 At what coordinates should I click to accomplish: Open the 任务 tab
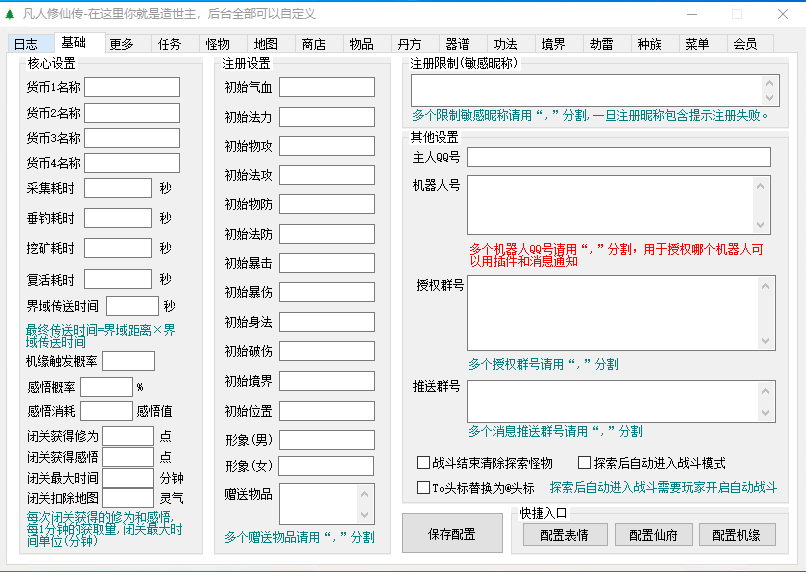click(175, 44)
